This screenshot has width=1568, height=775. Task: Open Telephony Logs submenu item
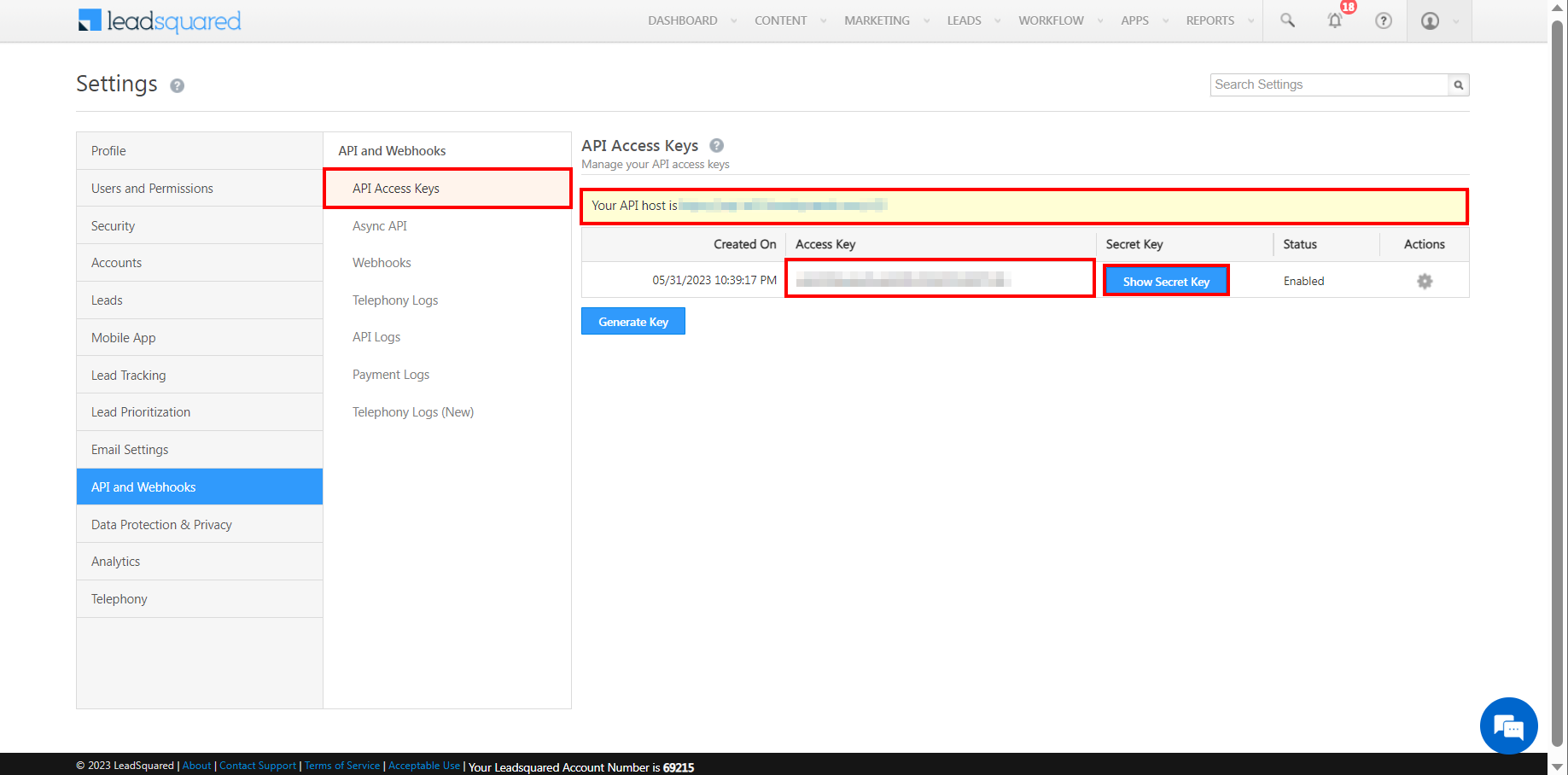pos(395,300)
